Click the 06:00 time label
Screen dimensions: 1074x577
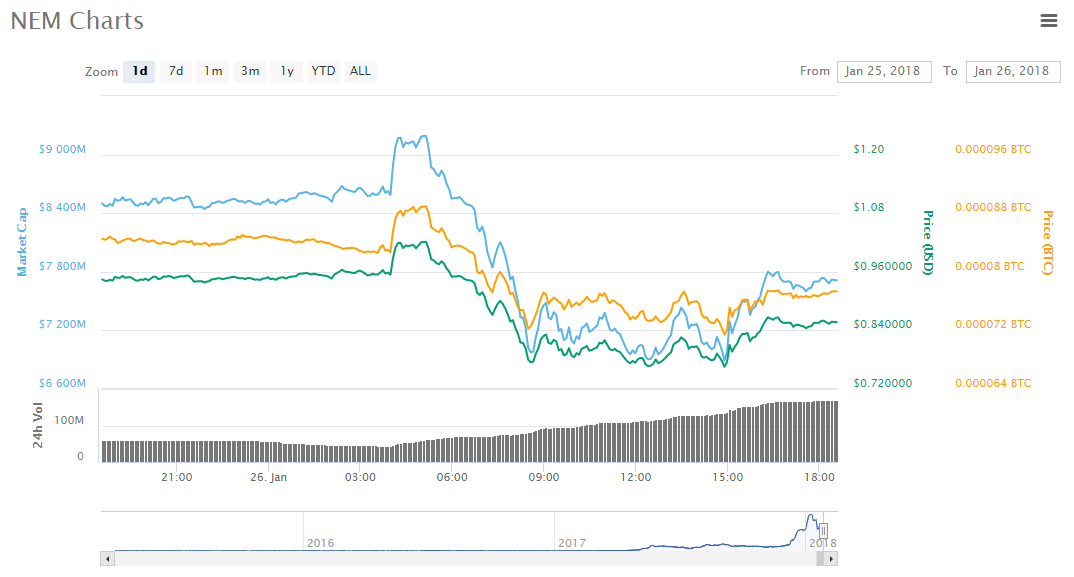[452, 478]
